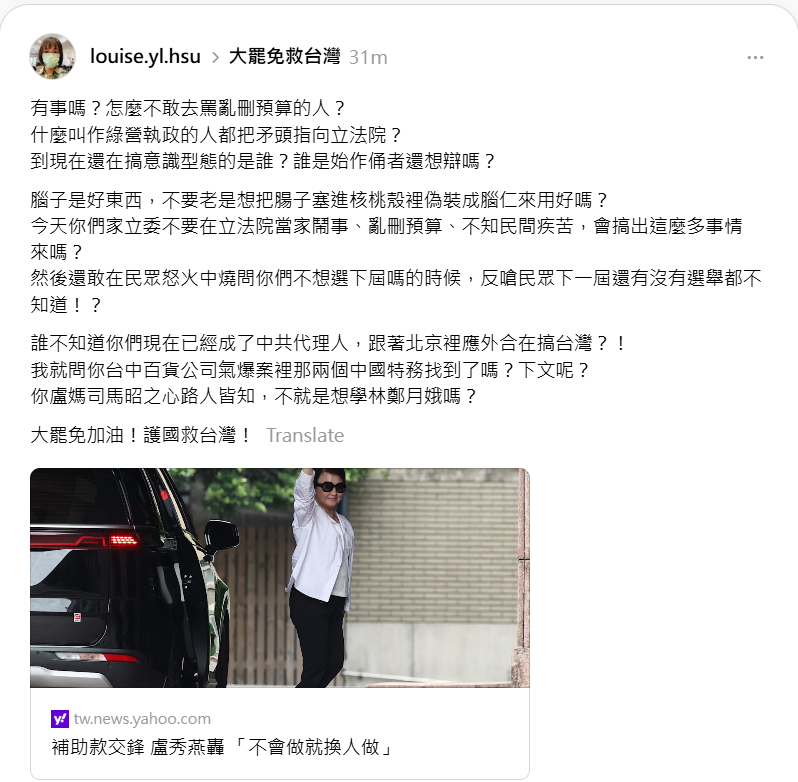This screenshot has height=782, width=798.
Task: Click the waving woman in the photo
Action: pyautogui.click(x=320, y=577)
